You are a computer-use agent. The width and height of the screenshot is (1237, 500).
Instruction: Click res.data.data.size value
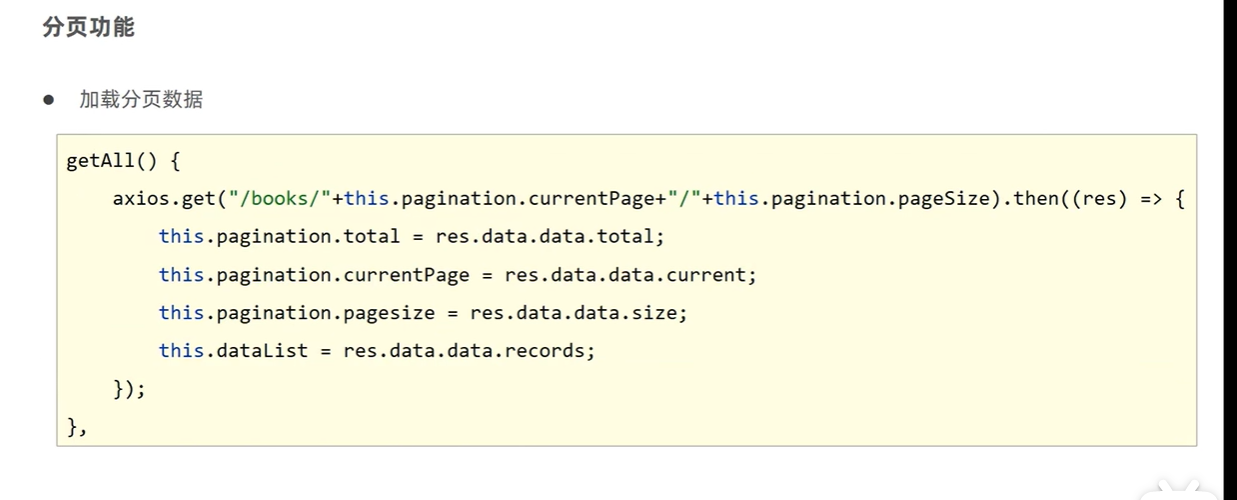point(578,313)
